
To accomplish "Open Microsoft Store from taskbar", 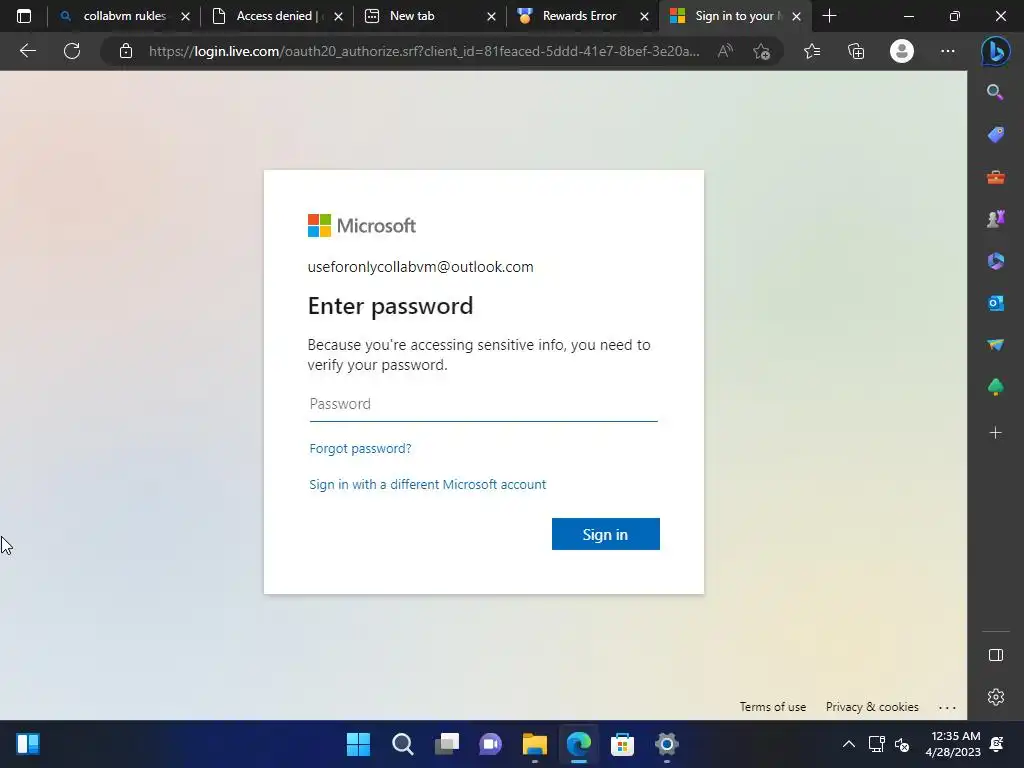I will pyautogui.click(x=622, y=744).
